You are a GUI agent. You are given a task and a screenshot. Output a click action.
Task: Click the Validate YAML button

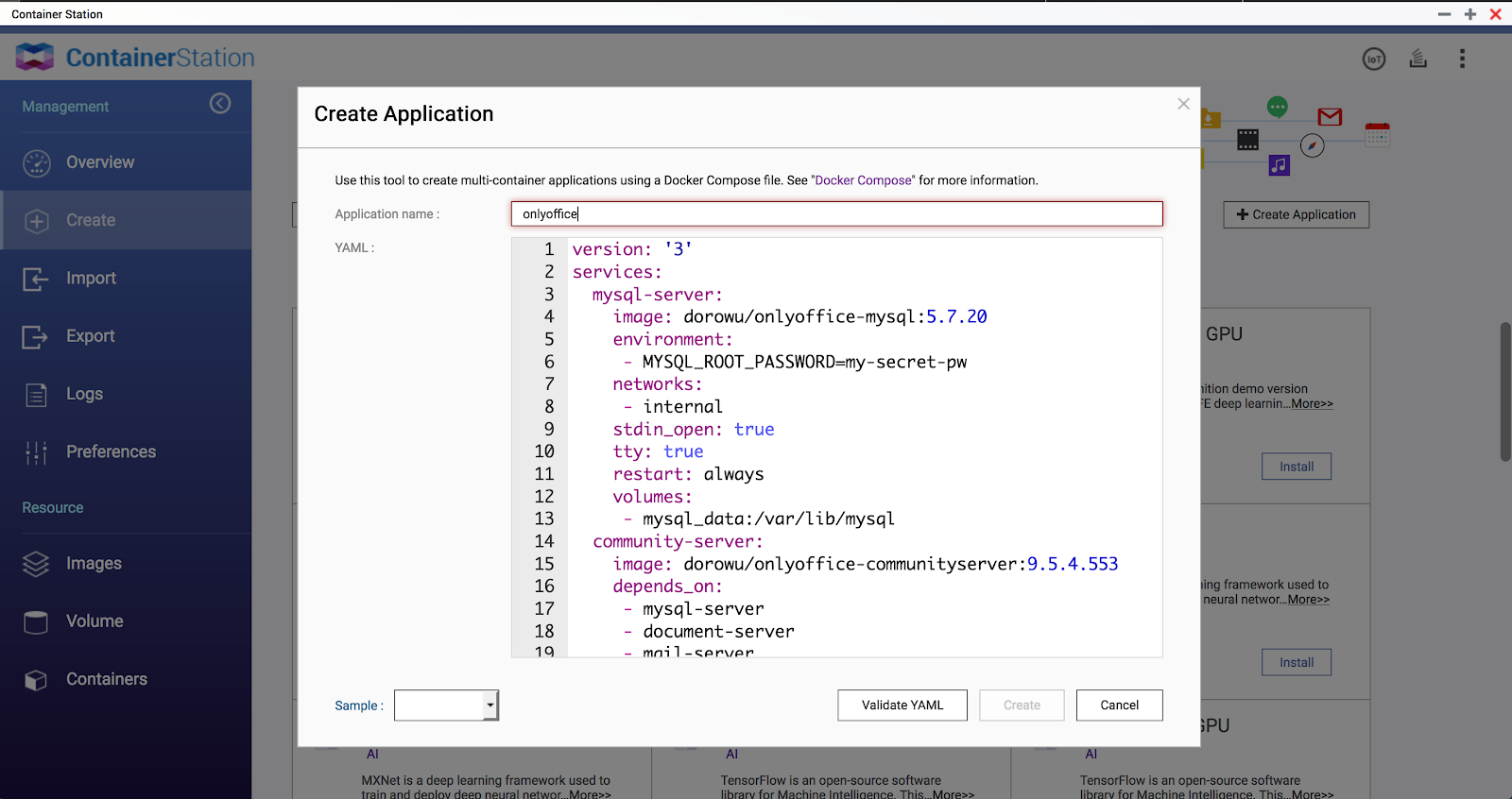(902, 705)
